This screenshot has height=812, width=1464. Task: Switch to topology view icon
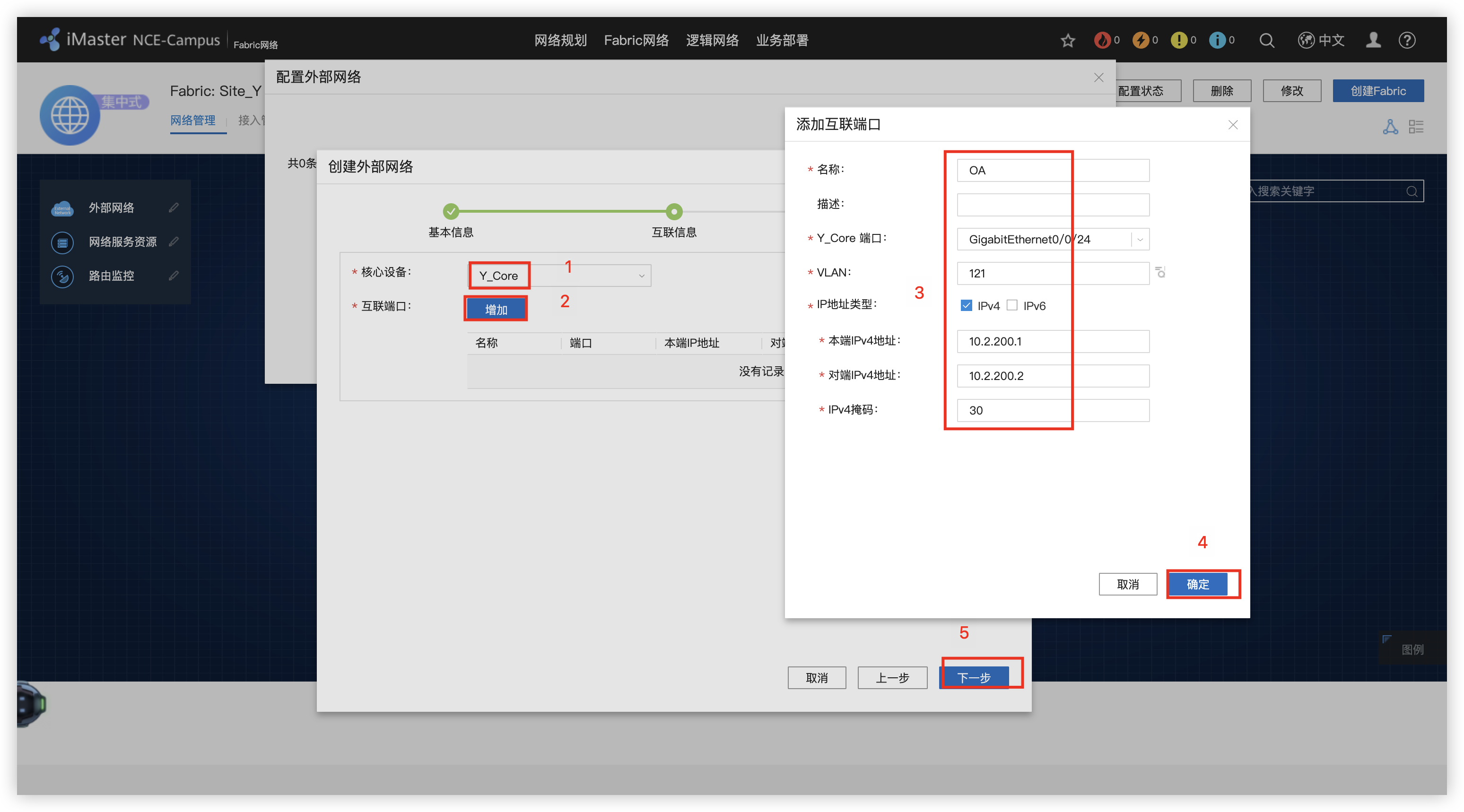1390,127
